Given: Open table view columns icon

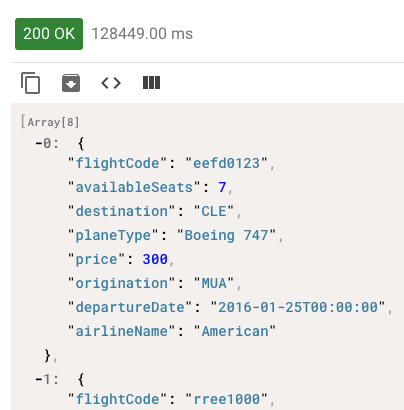Looking at the screenshot, I should [x=151, y=83].
